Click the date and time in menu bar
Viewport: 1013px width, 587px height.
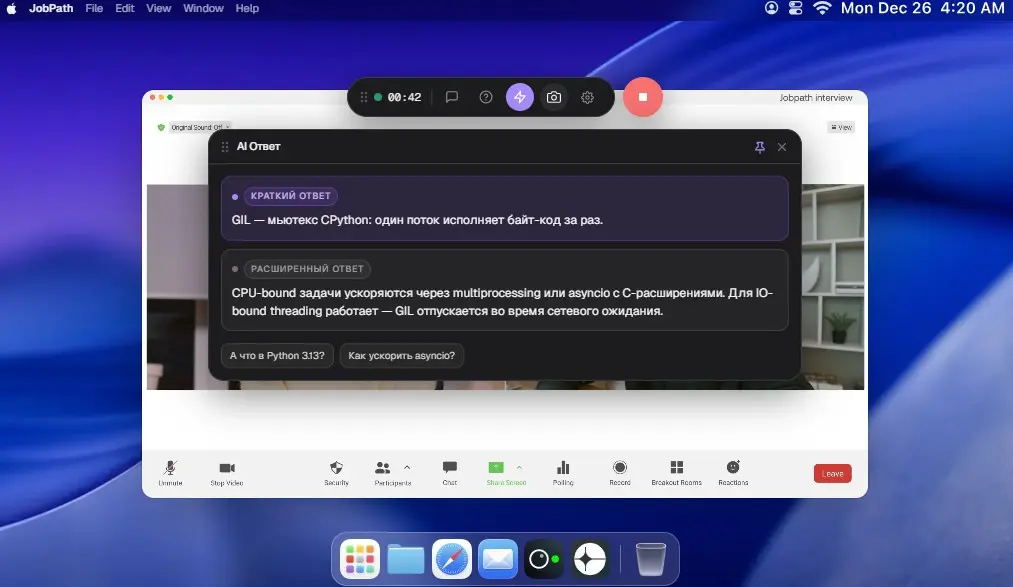[923, 8]
